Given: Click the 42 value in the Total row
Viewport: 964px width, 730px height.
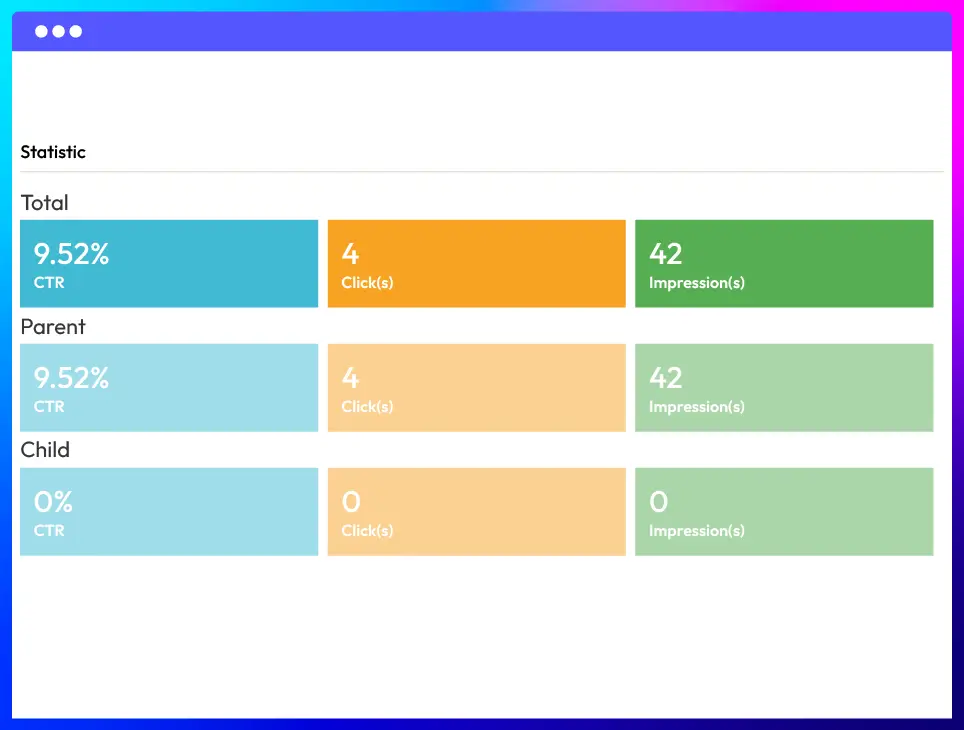Looking at the screenshot, I should (666, 254).
